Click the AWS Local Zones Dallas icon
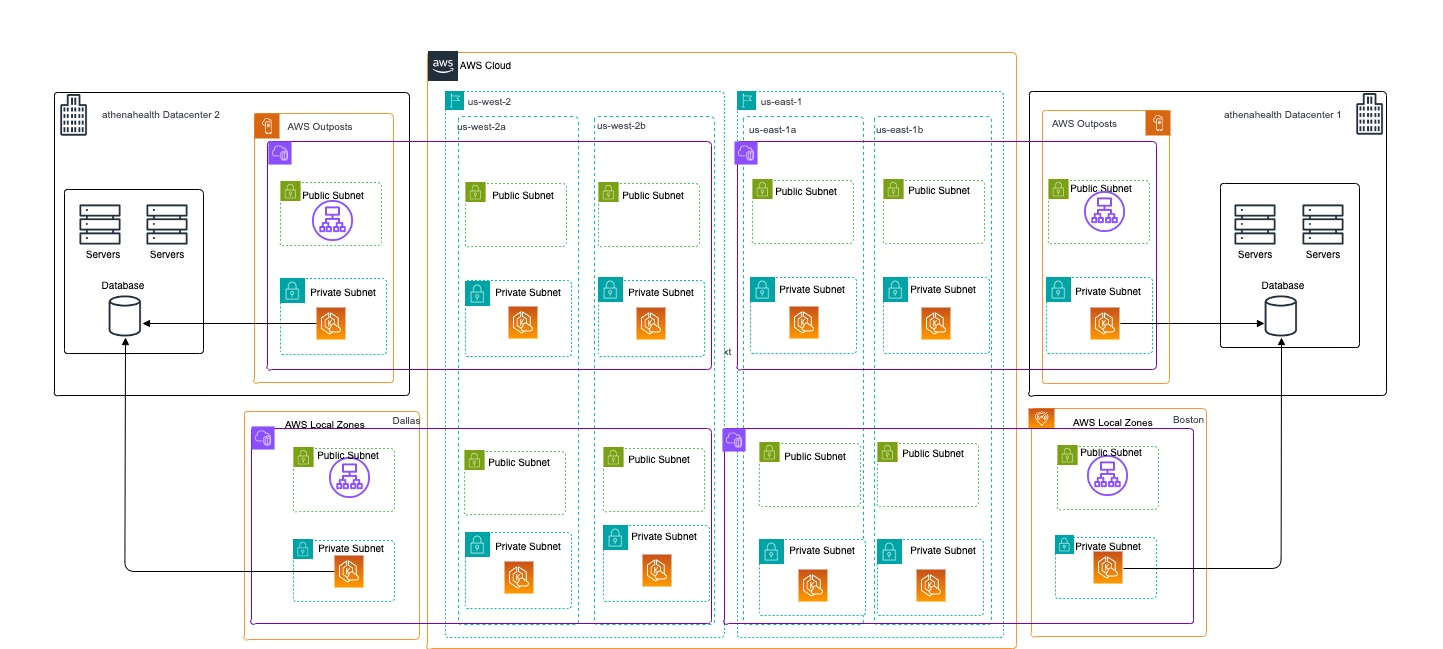 point(263,437)
